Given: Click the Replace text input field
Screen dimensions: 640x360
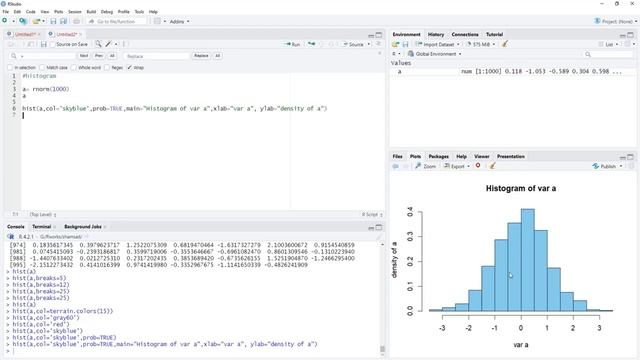Looking at the screenshot, I should [x=157, y=56].
